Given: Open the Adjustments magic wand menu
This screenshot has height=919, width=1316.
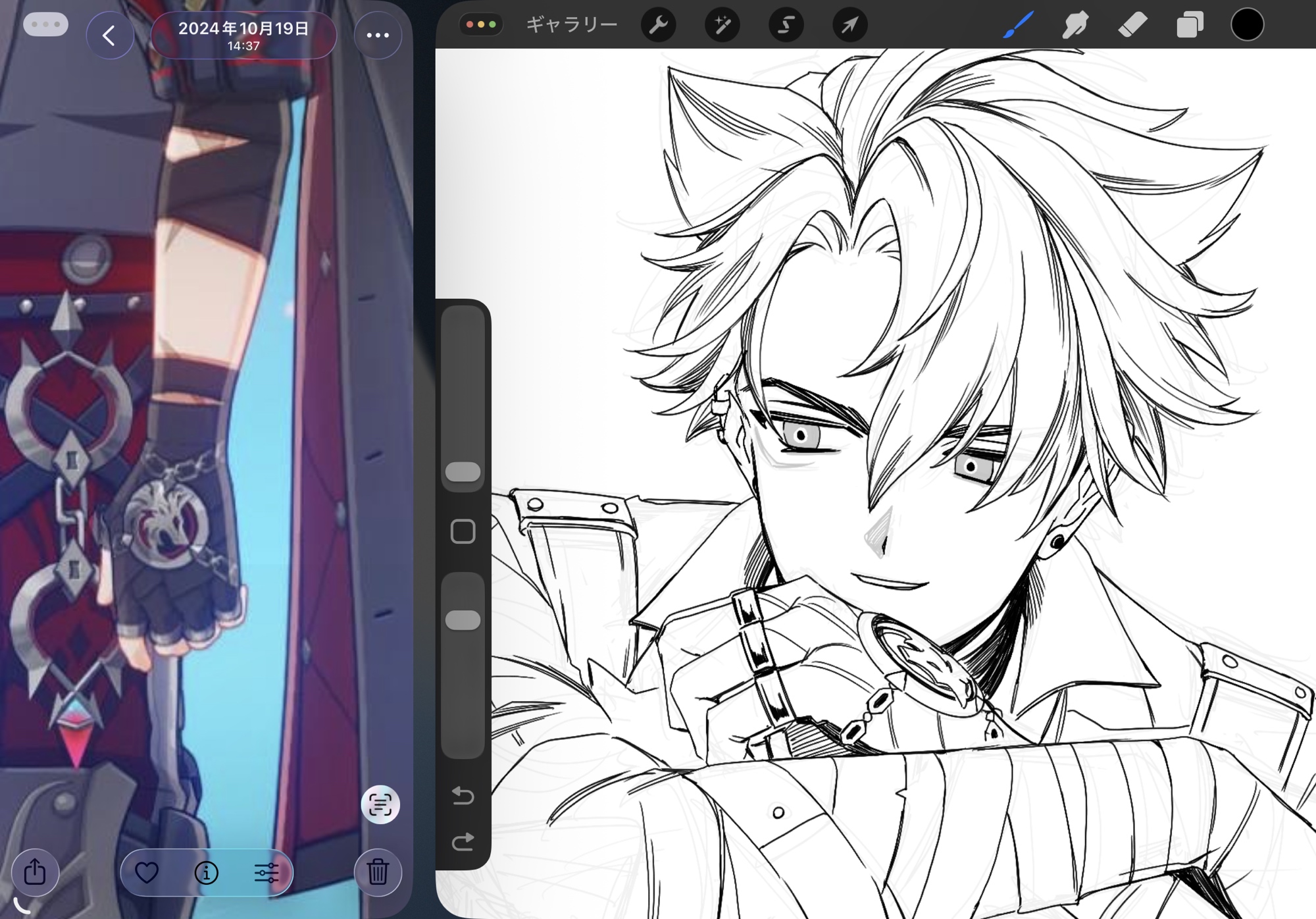Looking at the screenshot, I should pyautogui.click(x=722, y=25).
